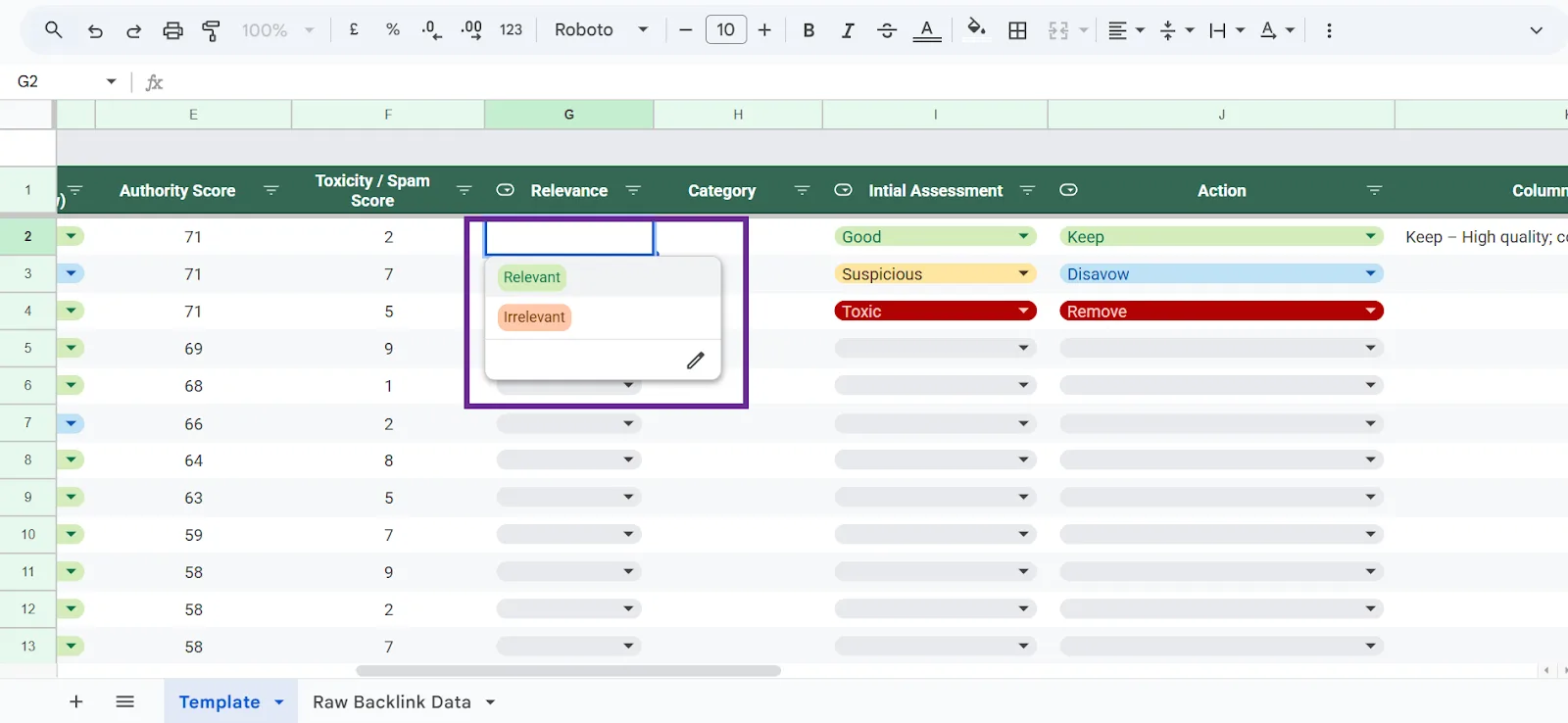Select row 5 header
This screenshot has width=1568, height=723.
pyautogui.click(x=27, y=348)
